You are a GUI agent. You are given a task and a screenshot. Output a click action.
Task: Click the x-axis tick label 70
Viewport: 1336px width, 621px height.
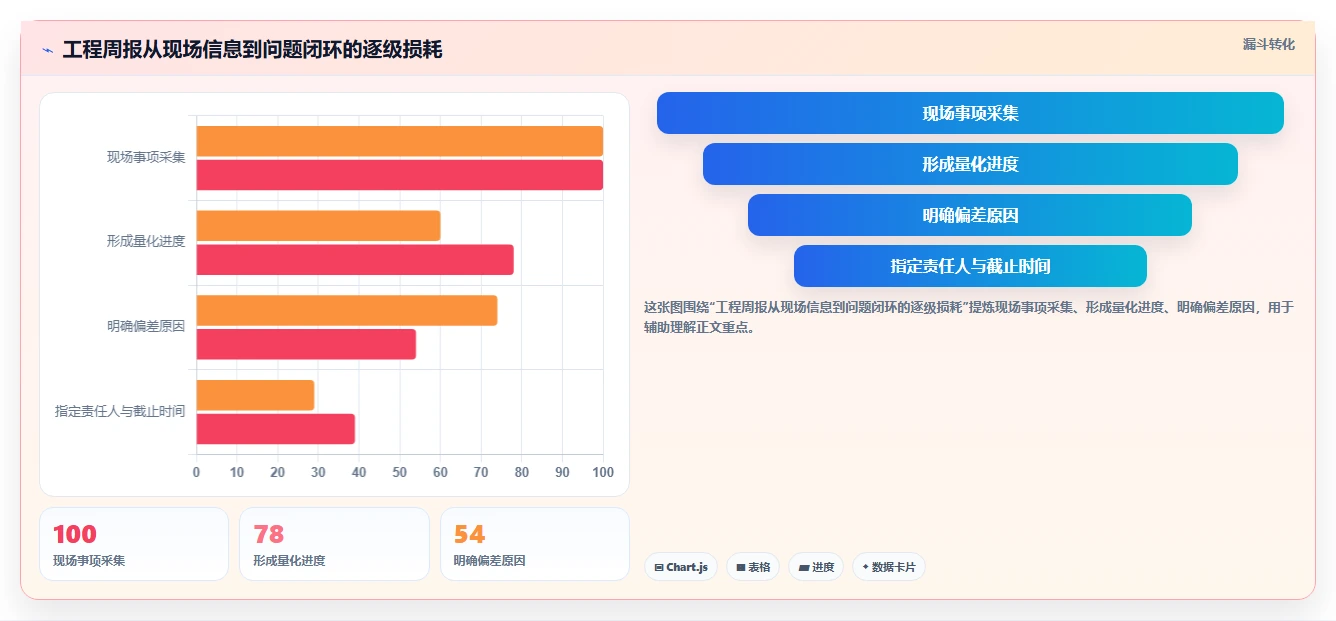click(481, 472)
